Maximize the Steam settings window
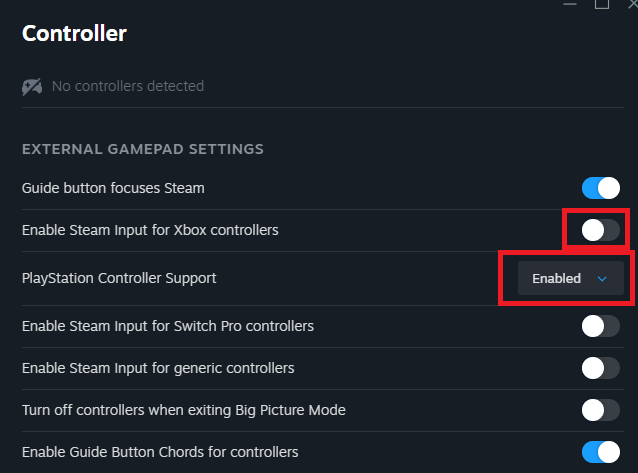638x473 pixels. tap(601, 4)
